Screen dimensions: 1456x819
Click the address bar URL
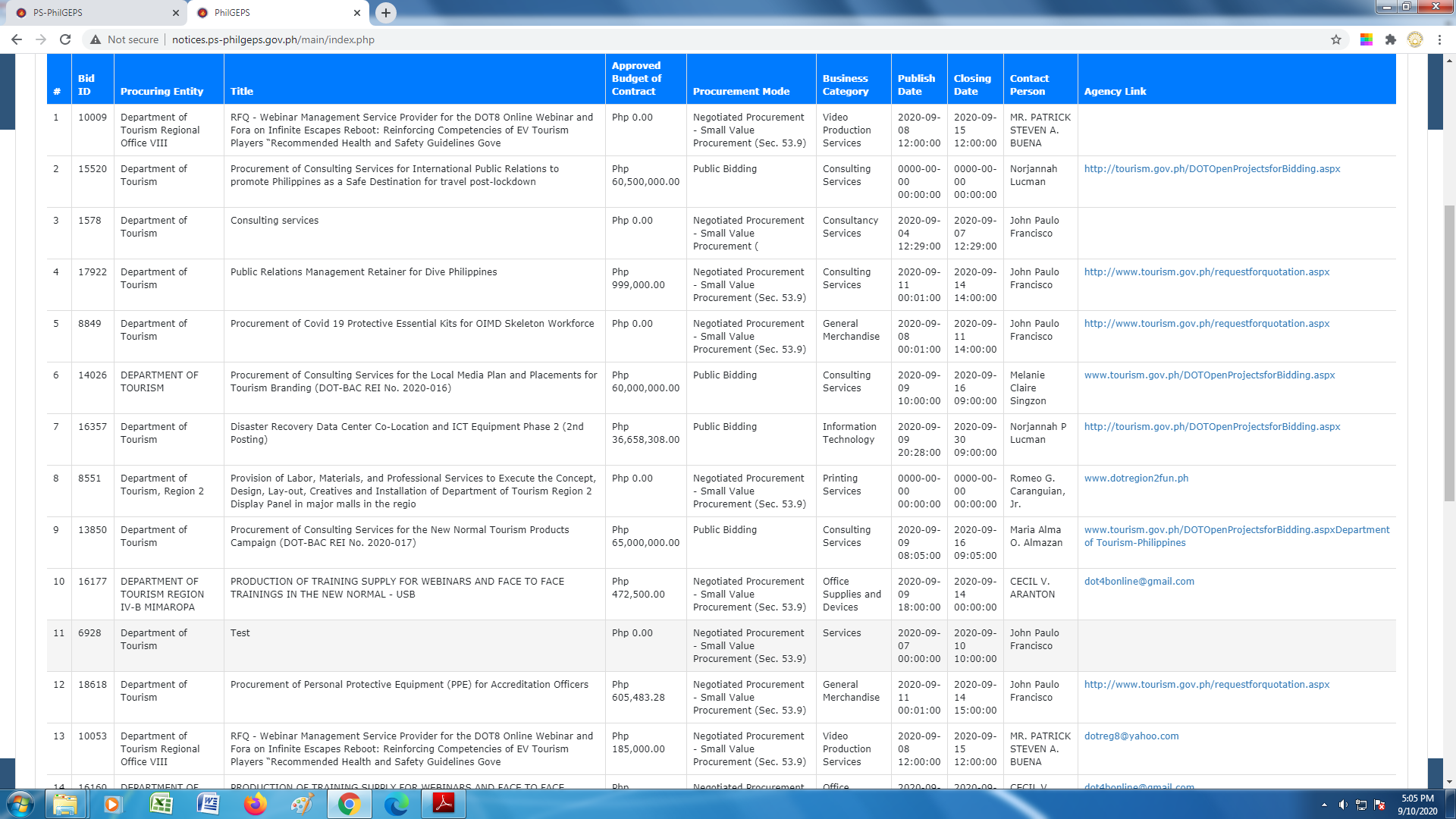click(x=273, y=39)
